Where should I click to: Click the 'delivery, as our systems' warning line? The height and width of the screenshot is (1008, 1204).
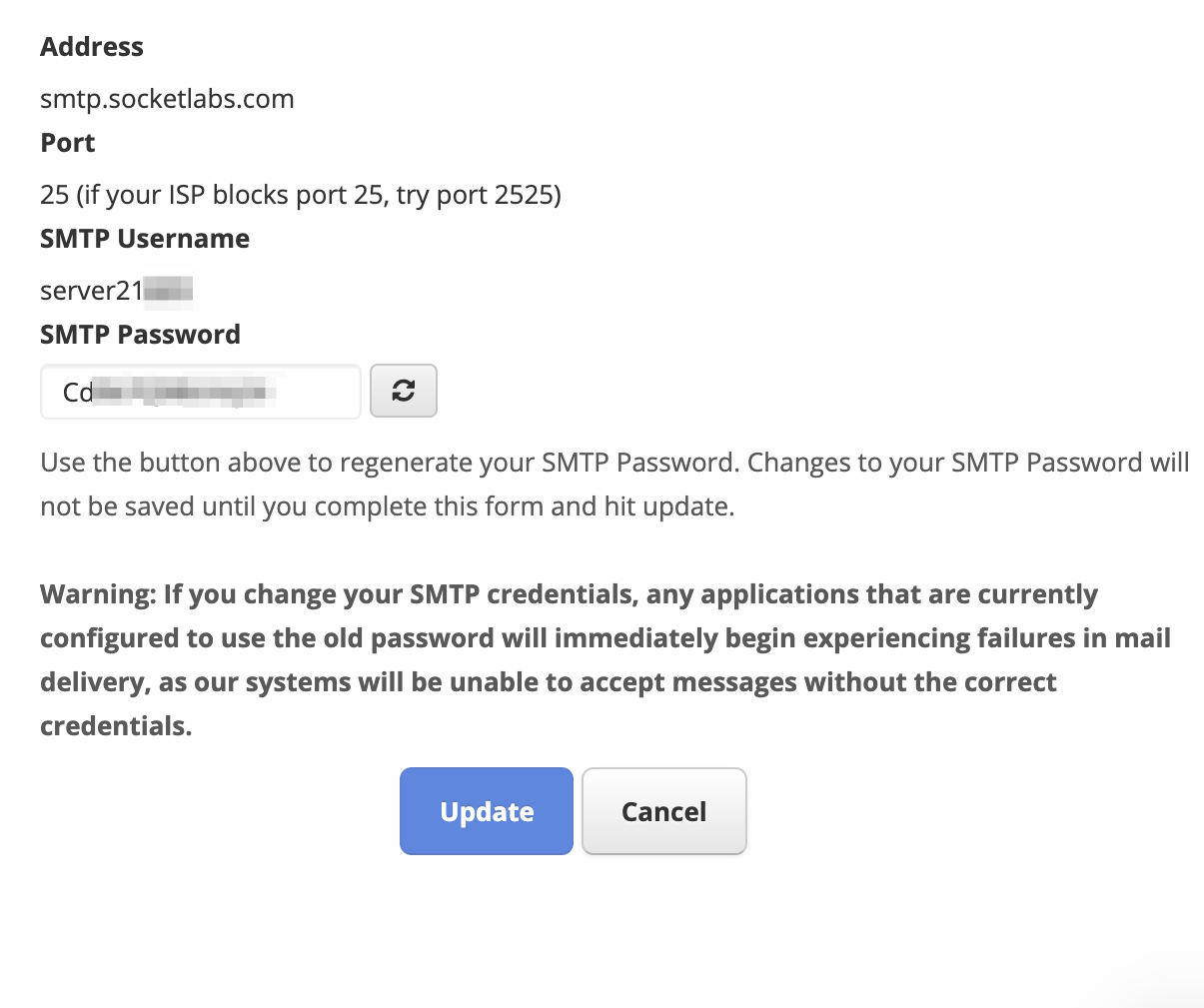click(x=548, y=682)
